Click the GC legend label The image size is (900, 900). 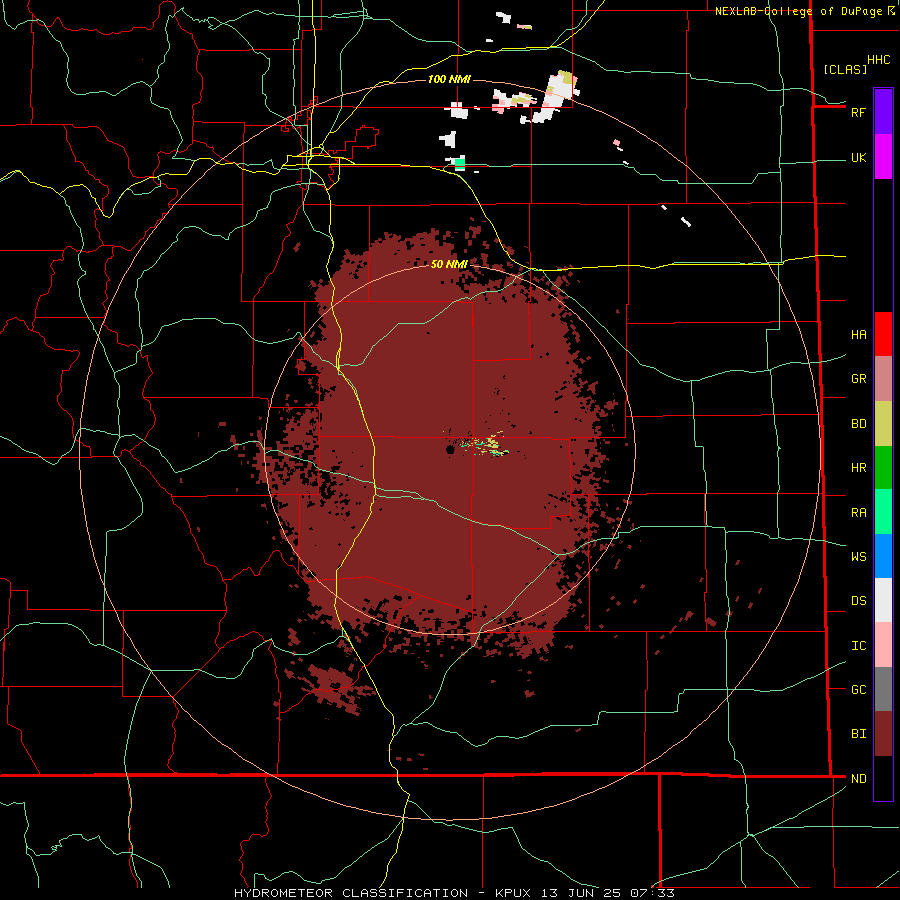click(x=858, y=690)
